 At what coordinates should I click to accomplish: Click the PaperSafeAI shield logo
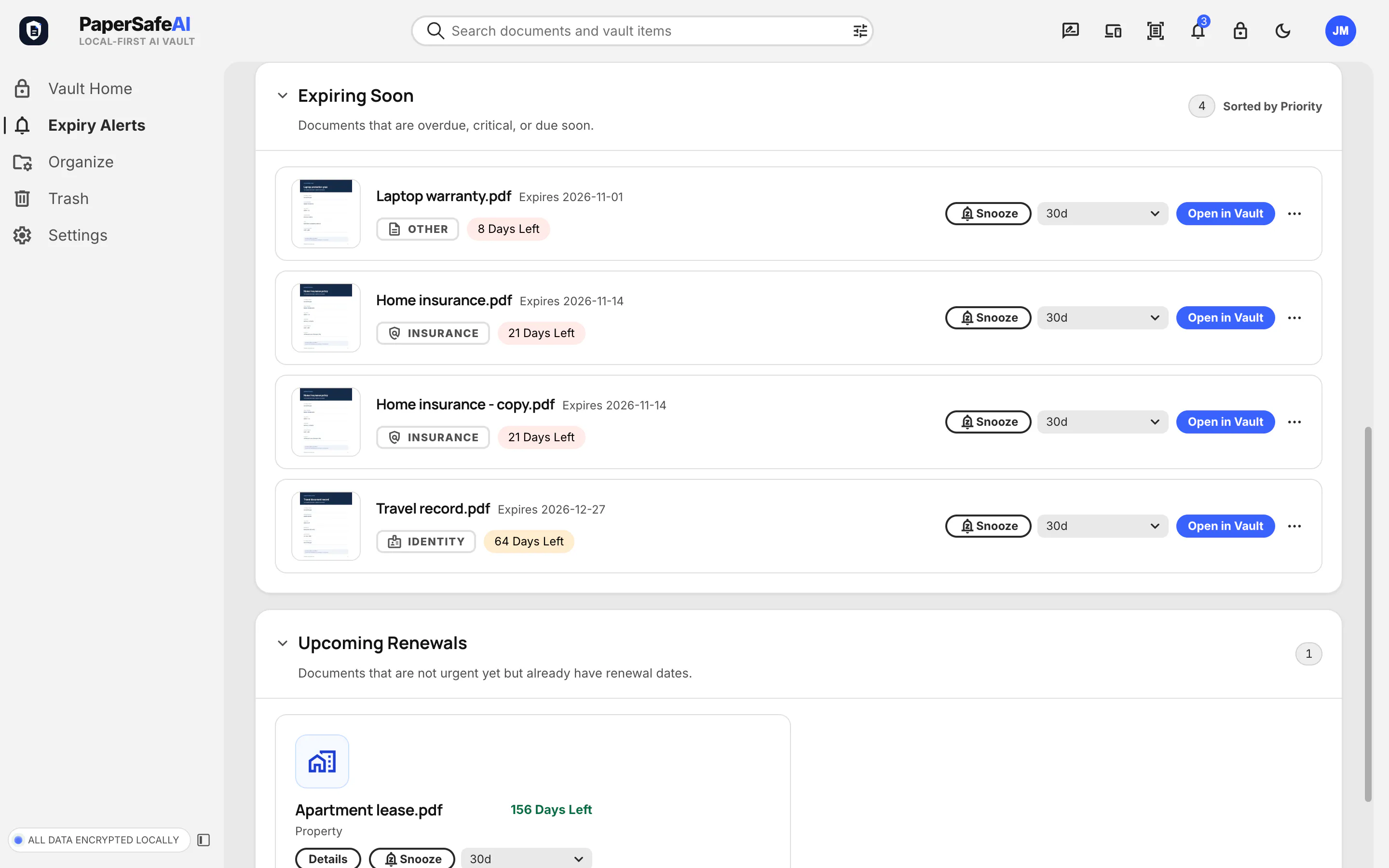[x=33, y=30]
